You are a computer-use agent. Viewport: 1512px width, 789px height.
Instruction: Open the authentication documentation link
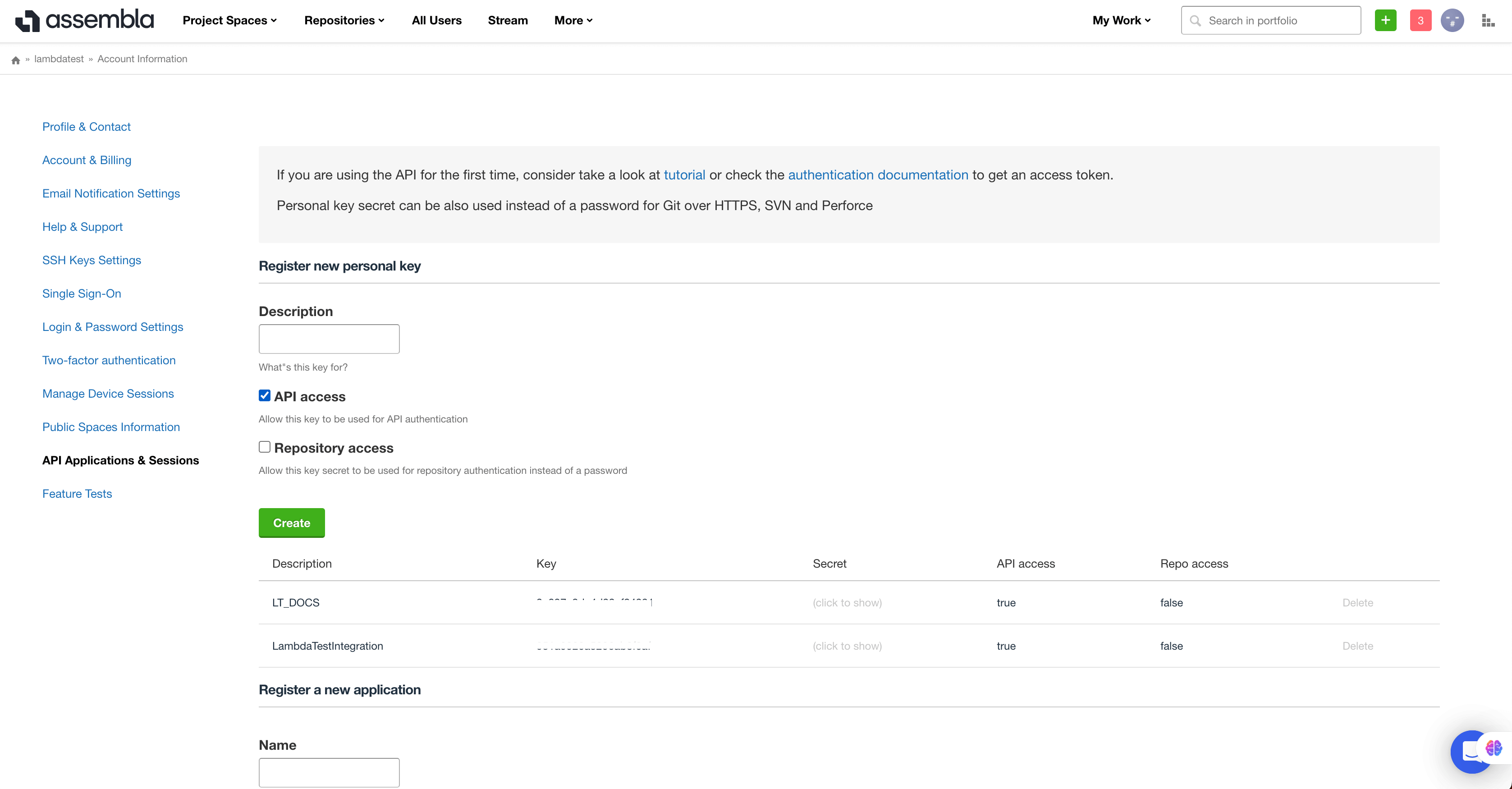[878, 175]
